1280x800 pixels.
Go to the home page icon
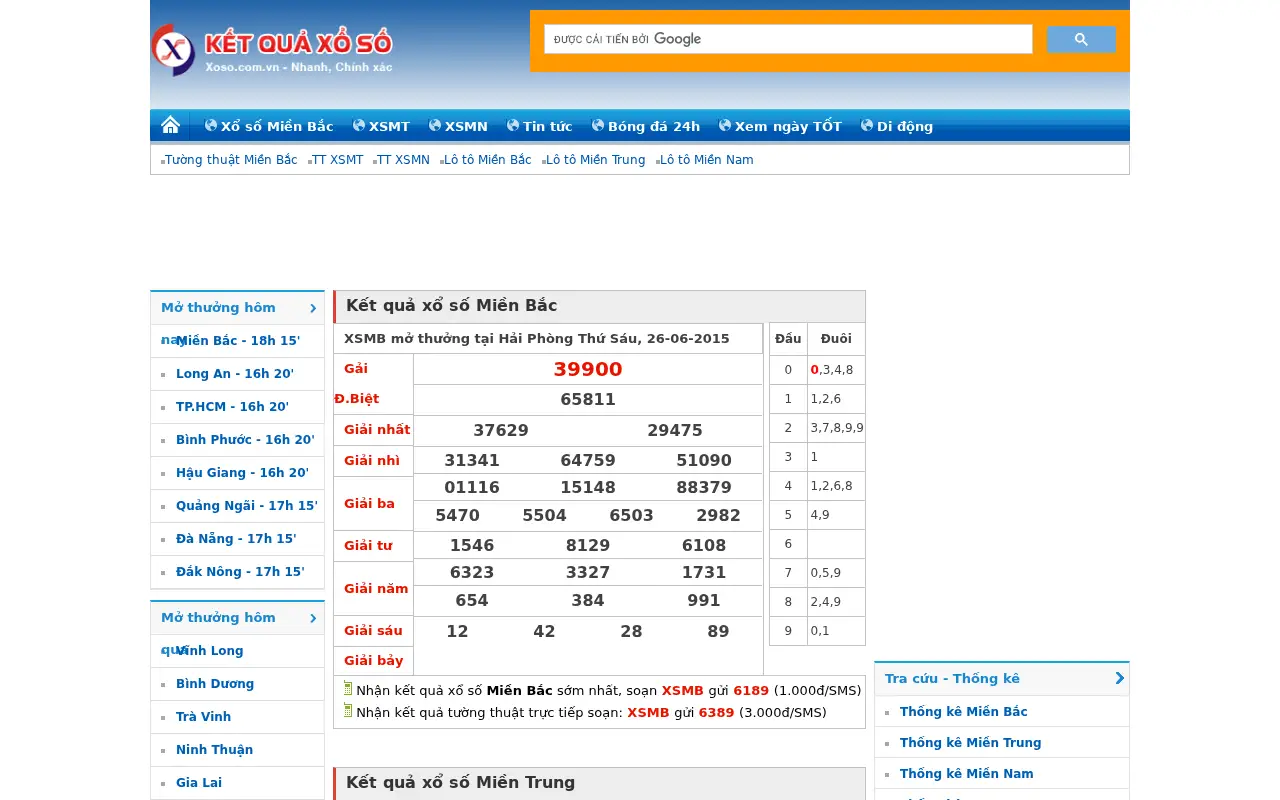171,125
